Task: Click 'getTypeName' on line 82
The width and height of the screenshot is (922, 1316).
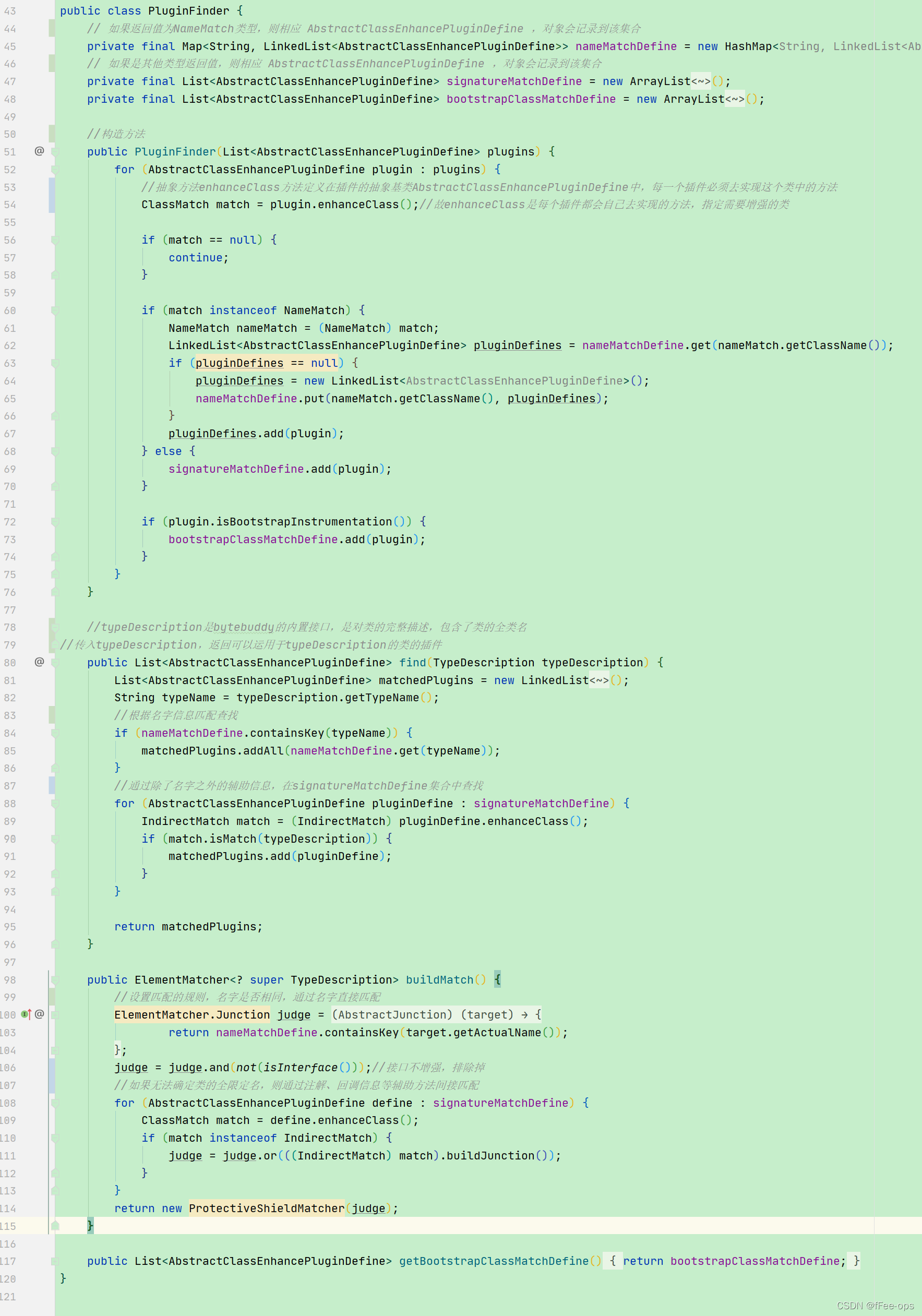Action: click(381, 698)
